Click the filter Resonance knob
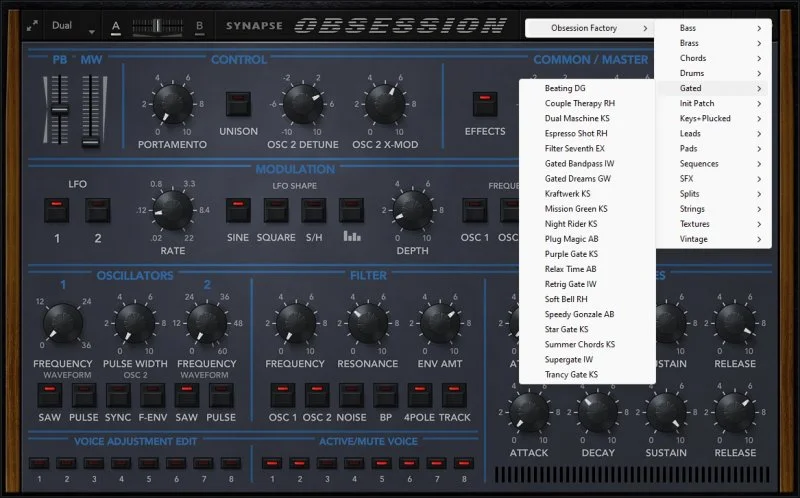The image size is (800, 498). tap(367, 323)
